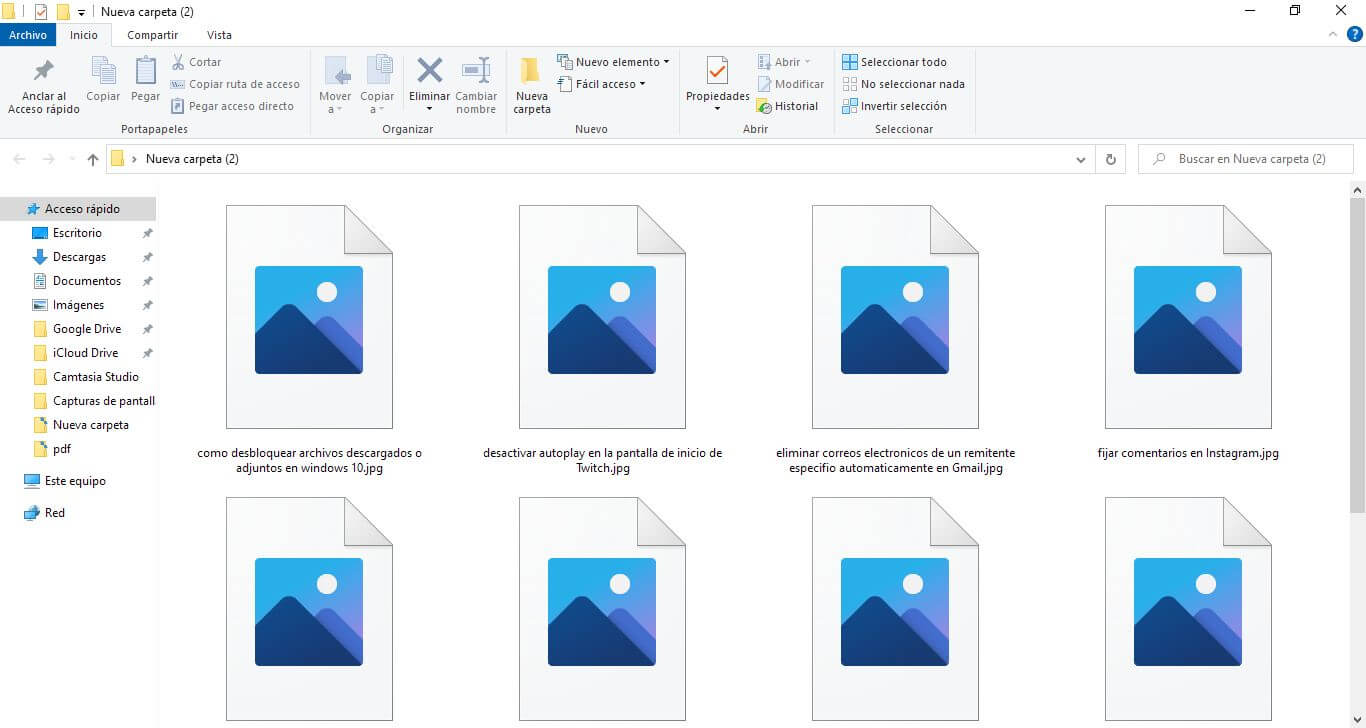
Task: Open Escritorio in the sidebar
Action: click(77, 233)
